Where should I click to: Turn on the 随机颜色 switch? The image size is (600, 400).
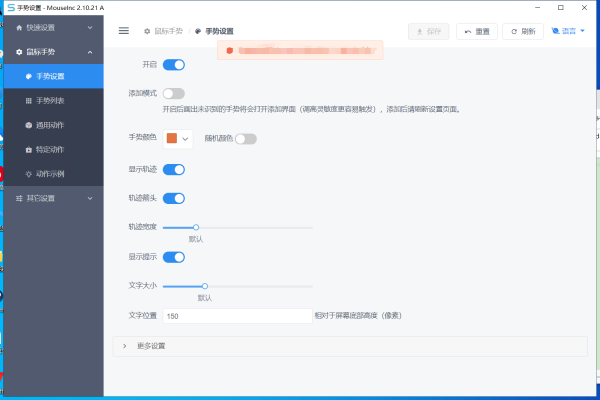click(245, 139)
